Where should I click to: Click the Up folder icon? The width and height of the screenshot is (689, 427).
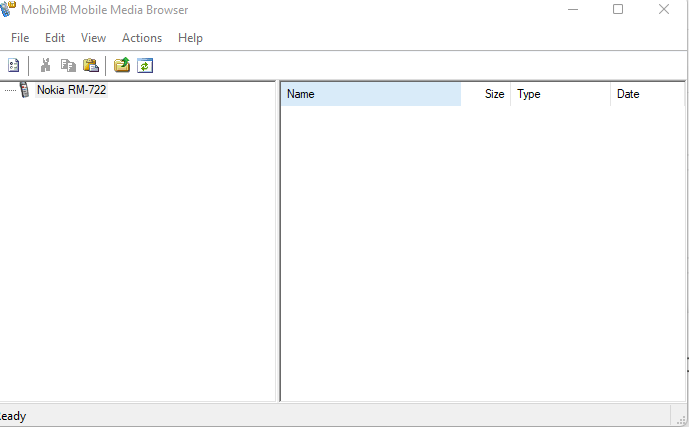(122, 65)
